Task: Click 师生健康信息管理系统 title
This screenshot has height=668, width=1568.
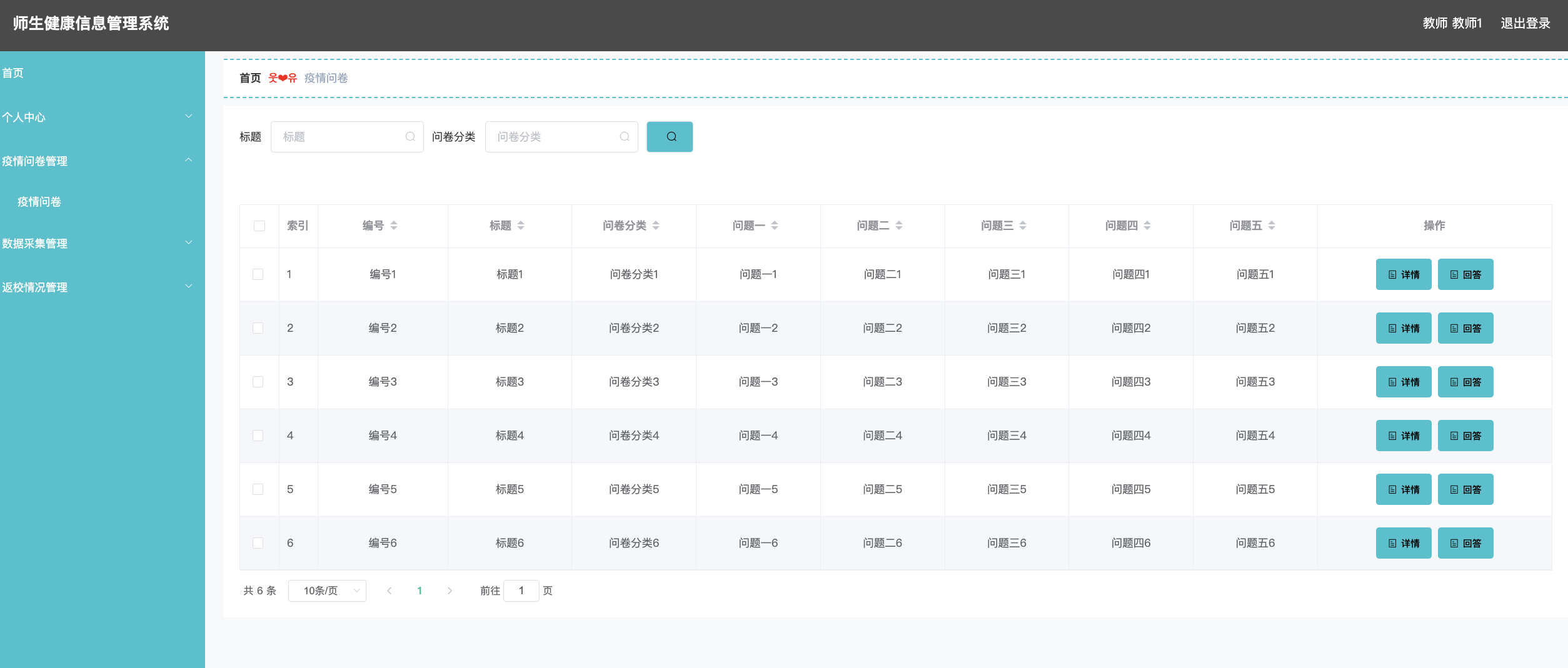Action: click(x=91, y=24)
